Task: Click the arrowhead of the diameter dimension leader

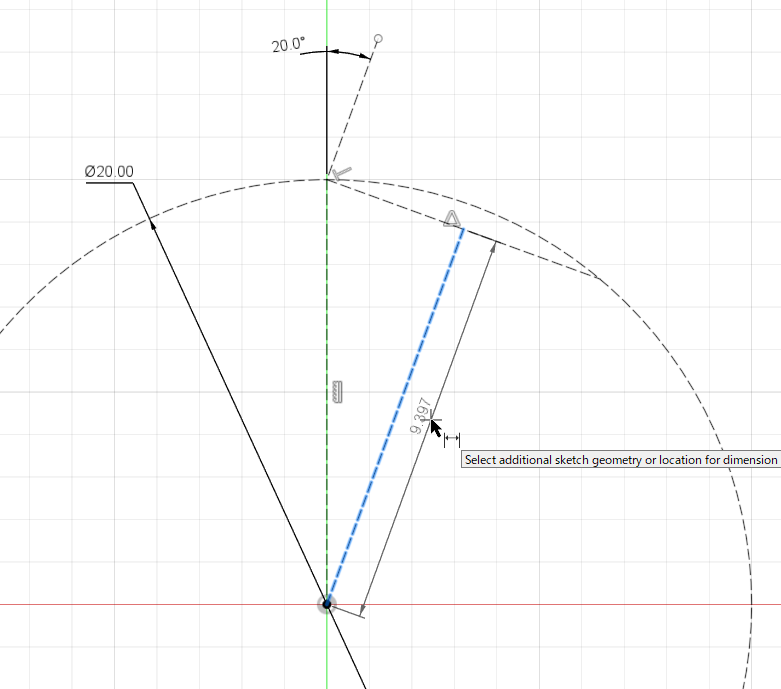Action: 153,224
